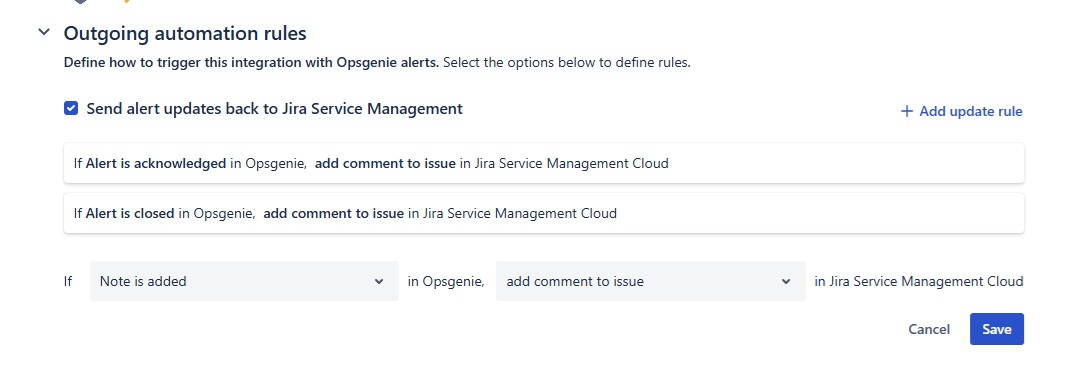Click the 'Send alert updates back' label text

click(275, 108)
